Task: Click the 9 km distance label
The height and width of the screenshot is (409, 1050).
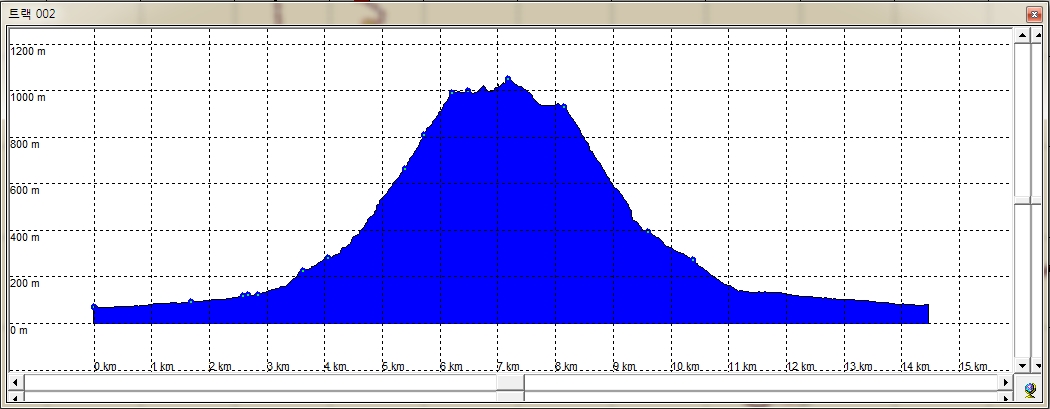Action: coord(624,366)
